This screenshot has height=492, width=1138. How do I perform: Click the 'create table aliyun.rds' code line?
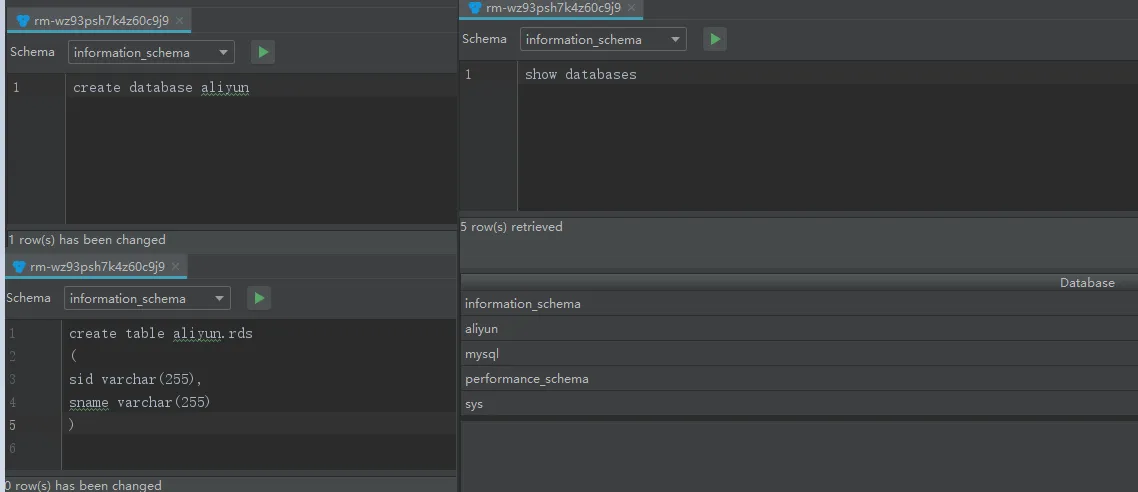161,334
